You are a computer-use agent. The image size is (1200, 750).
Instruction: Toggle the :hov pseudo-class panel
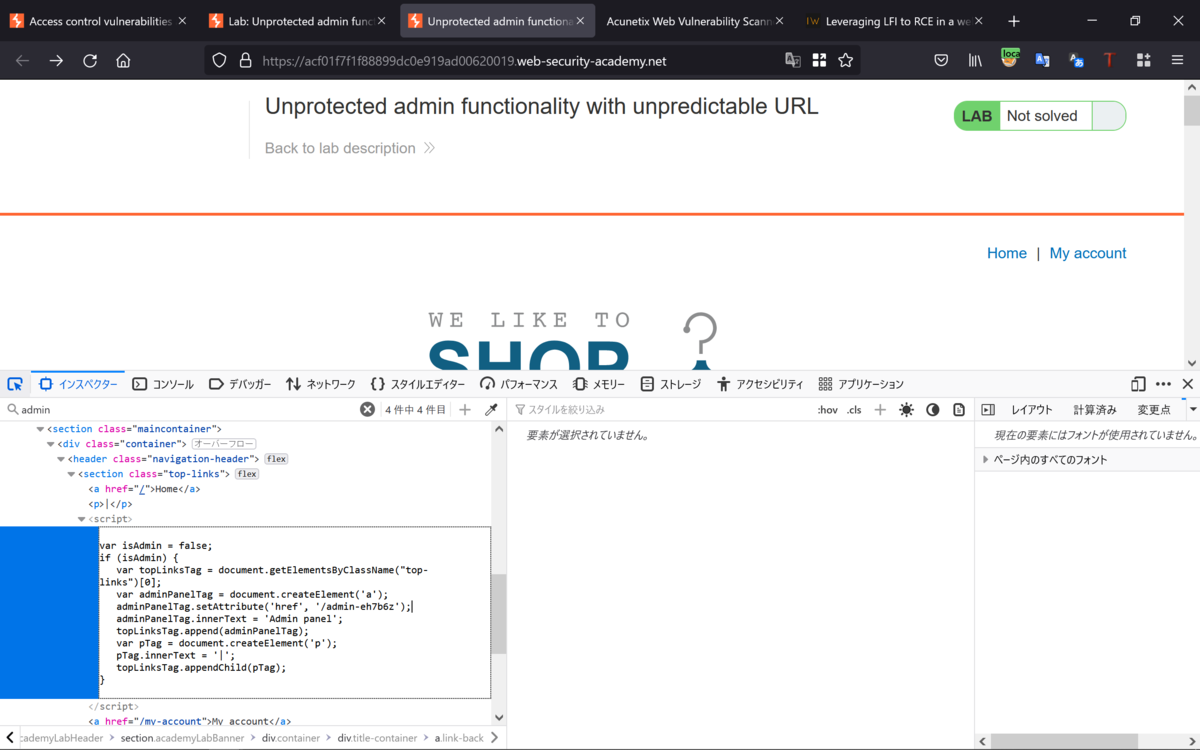tap(828, 410)
